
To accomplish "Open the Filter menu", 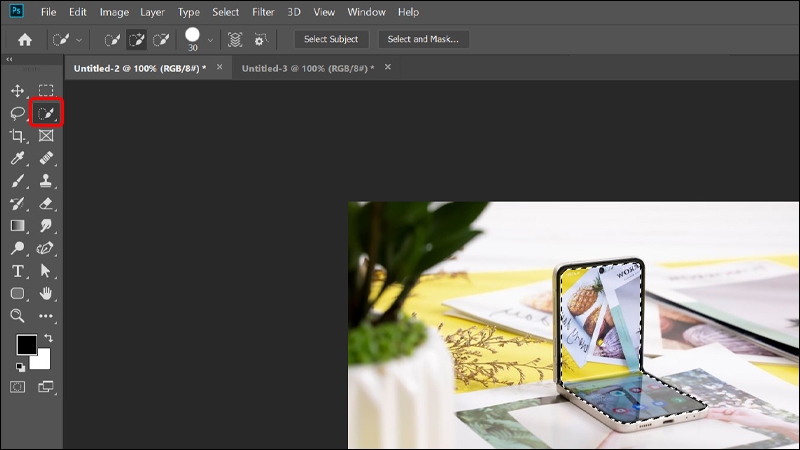I will [x=263, y=12].
